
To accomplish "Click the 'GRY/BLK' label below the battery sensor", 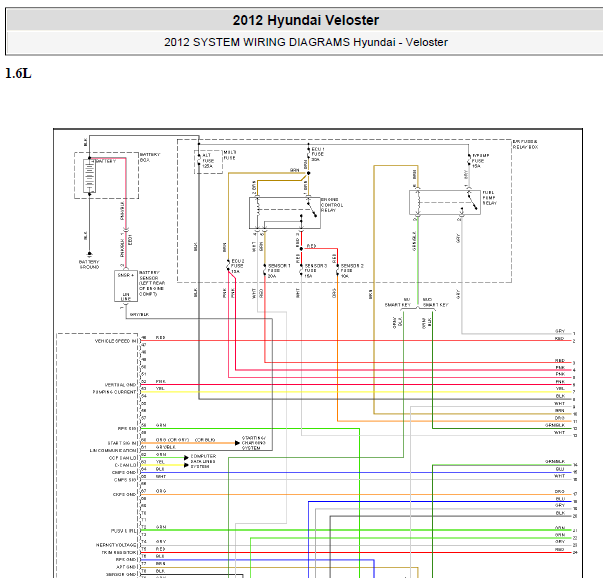I will pos(139,315).
